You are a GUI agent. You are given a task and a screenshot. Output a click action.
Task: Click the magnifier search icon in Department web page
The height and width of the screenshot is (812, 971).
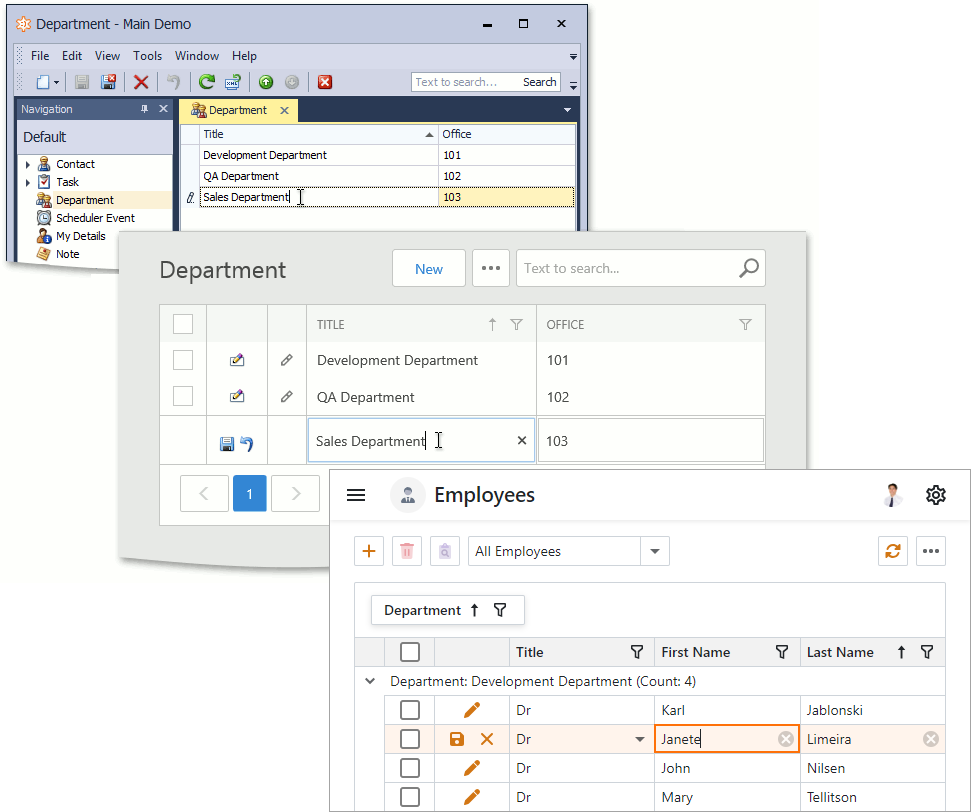[x=749, y=268]
